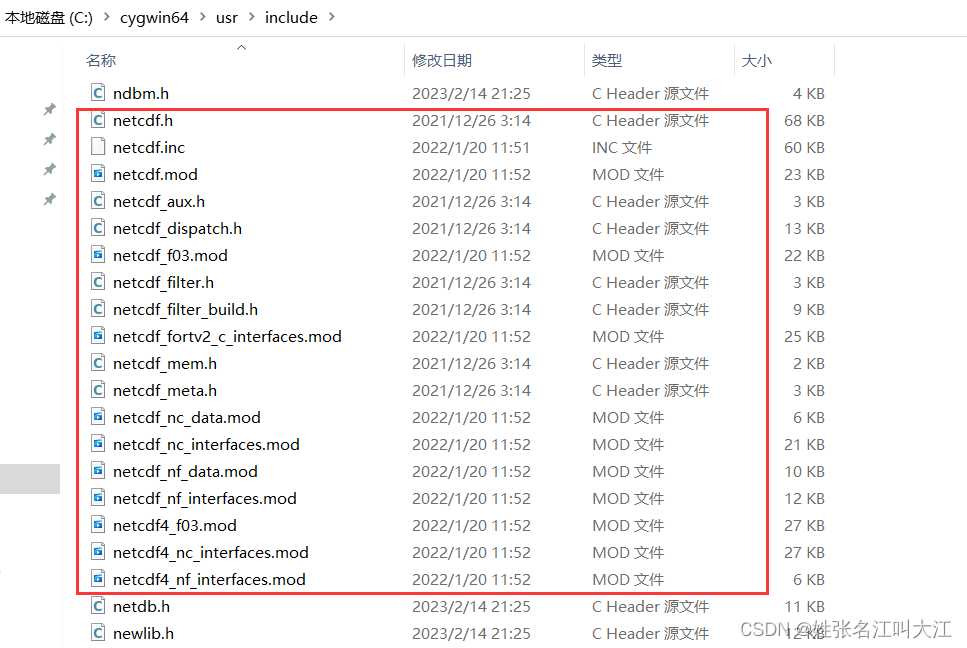Unpin the topmost quick access item

click(50, 109)
